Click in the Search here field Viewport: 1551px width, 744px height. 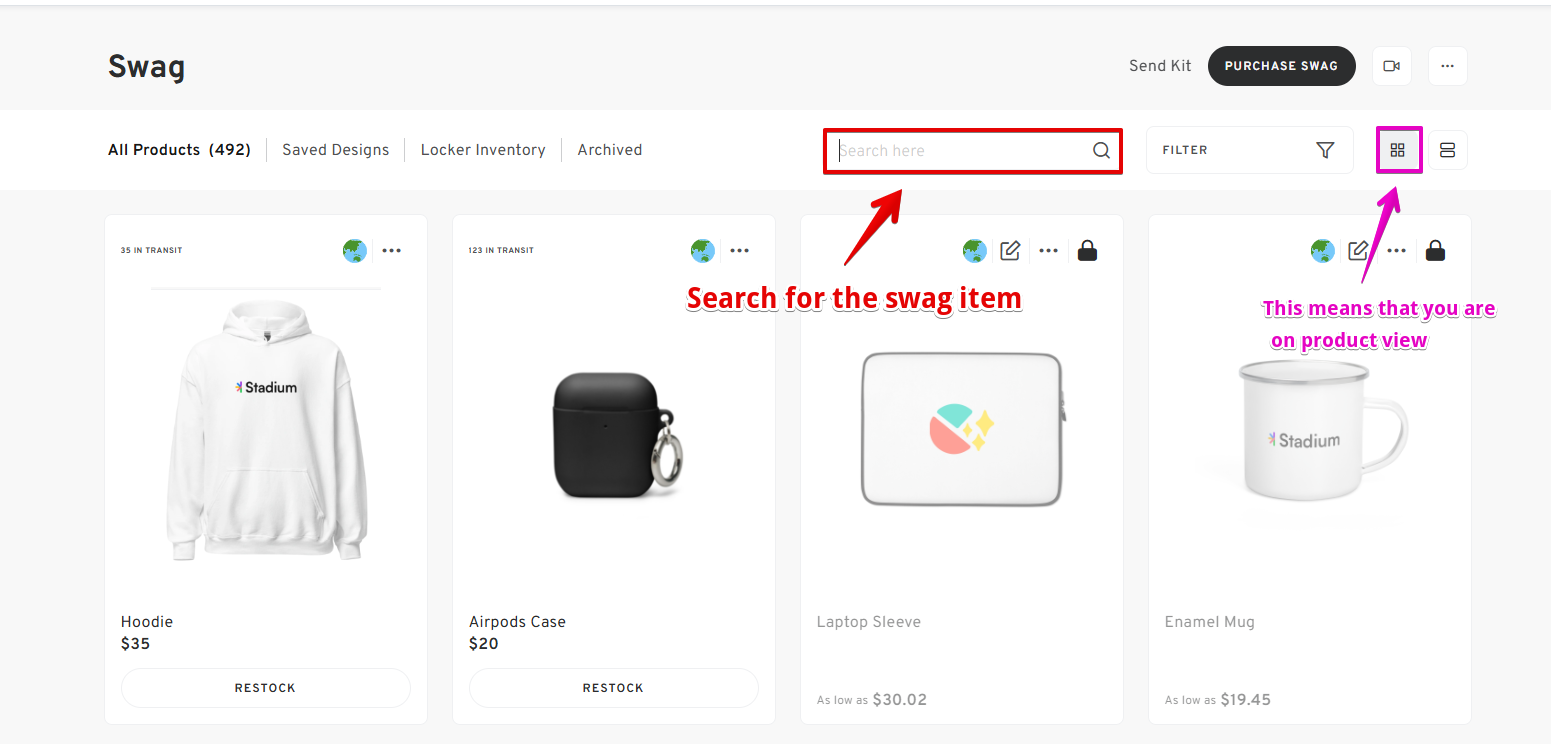click(x=960, y=151)
